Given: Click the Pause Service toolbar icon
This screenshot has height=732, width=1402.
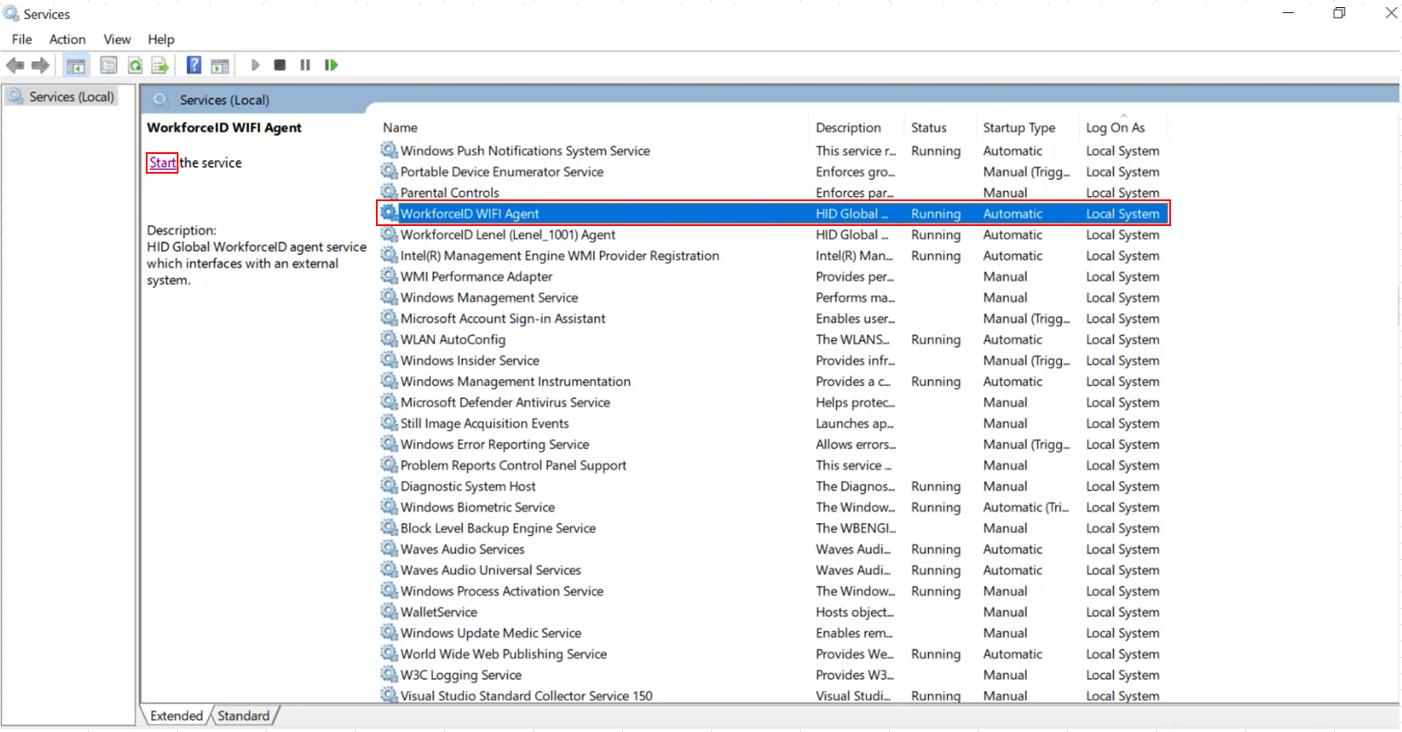Looking at the screenshot, I should click(x=305, y=65).
